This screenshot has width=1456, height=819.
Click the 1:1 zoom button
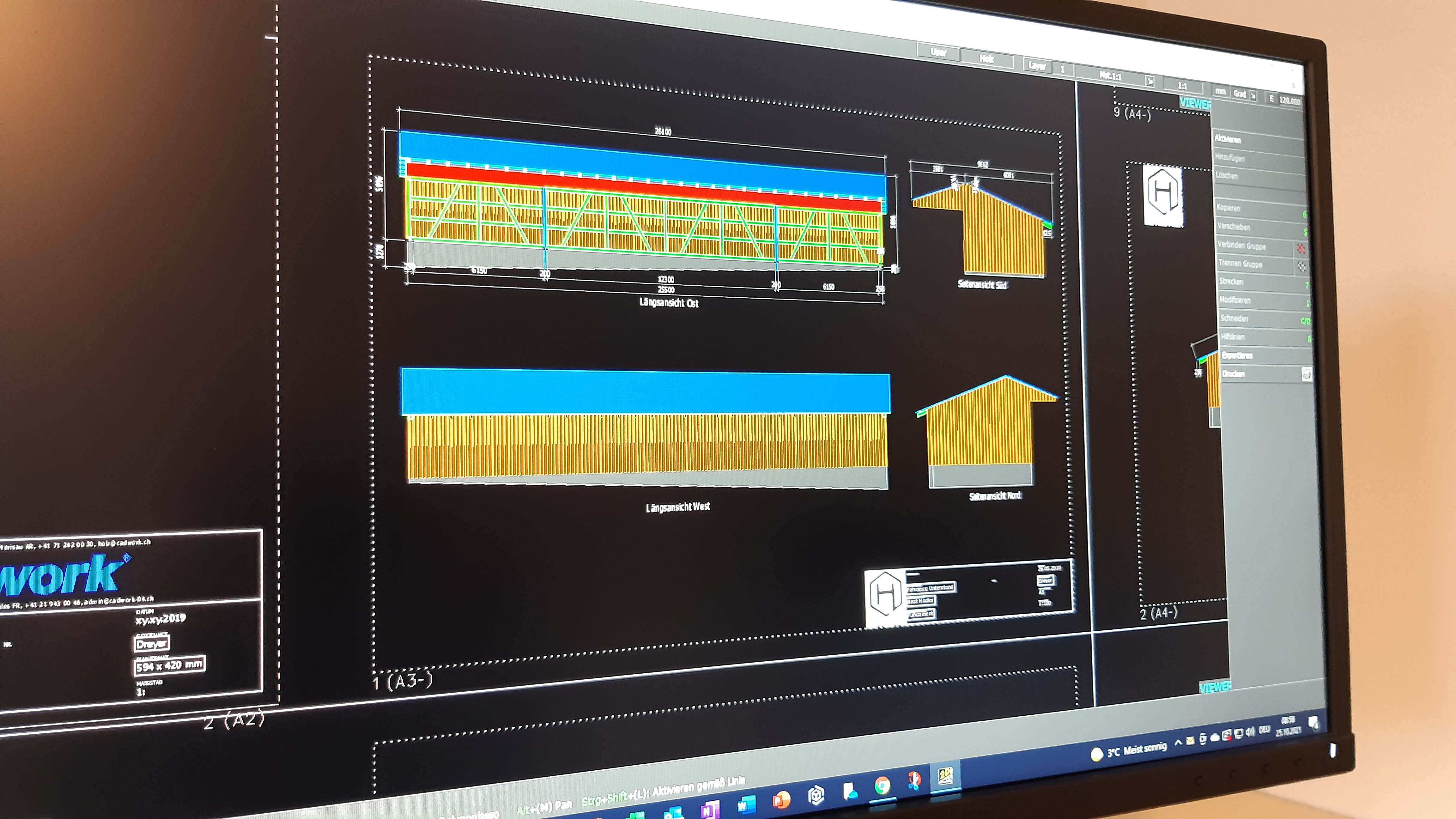(x=1182, y=86)
